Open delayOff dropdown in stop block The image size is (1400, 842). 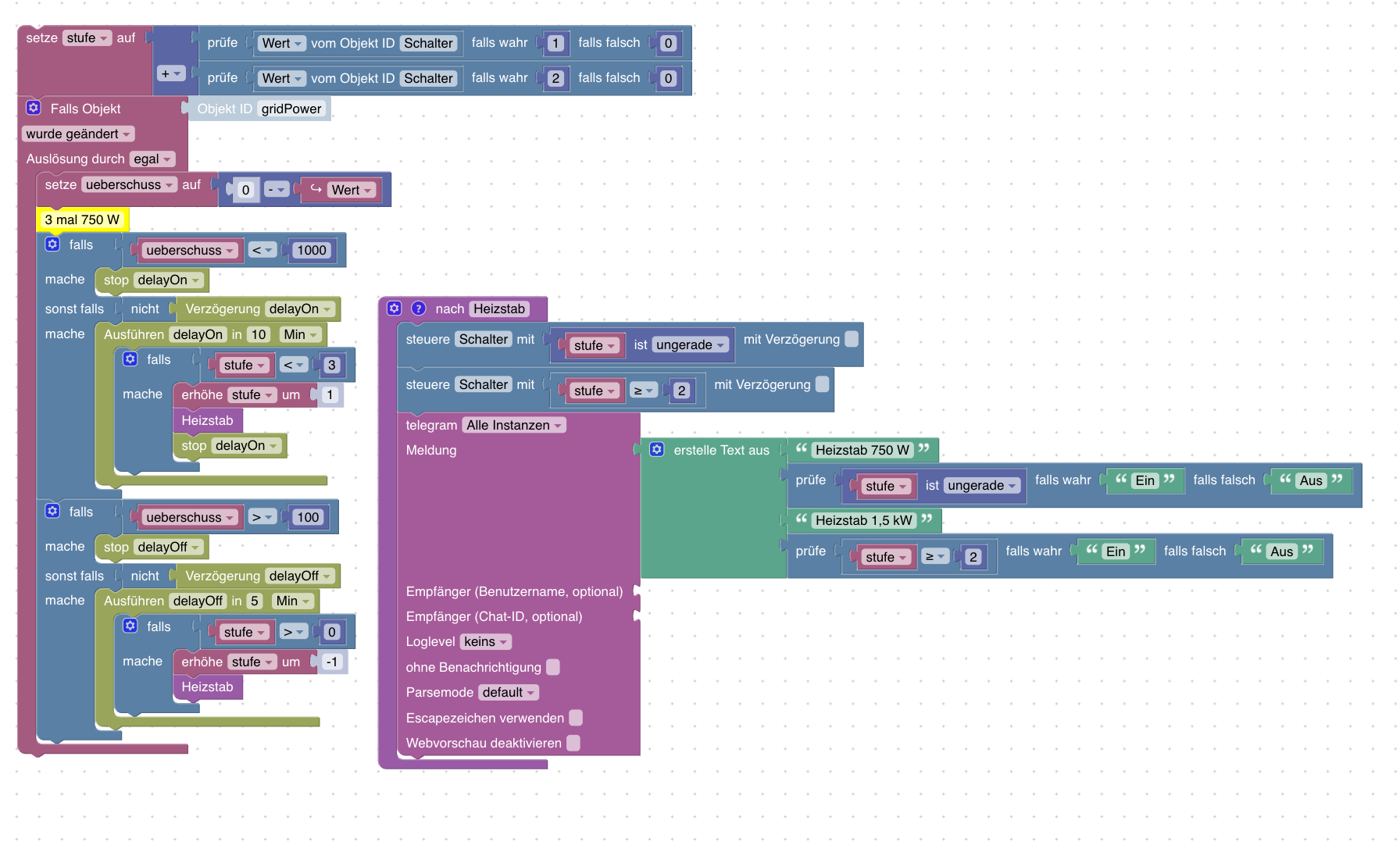(169, 547)
